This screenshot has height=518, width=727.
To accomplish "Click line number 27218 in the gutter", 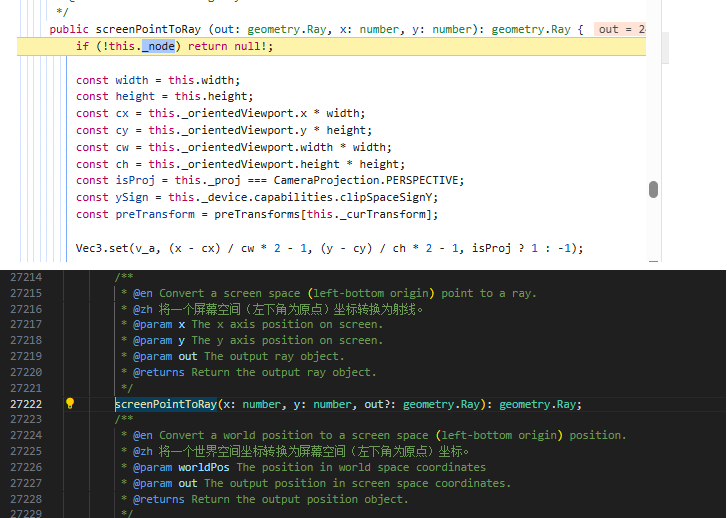I will pos(26,340).
